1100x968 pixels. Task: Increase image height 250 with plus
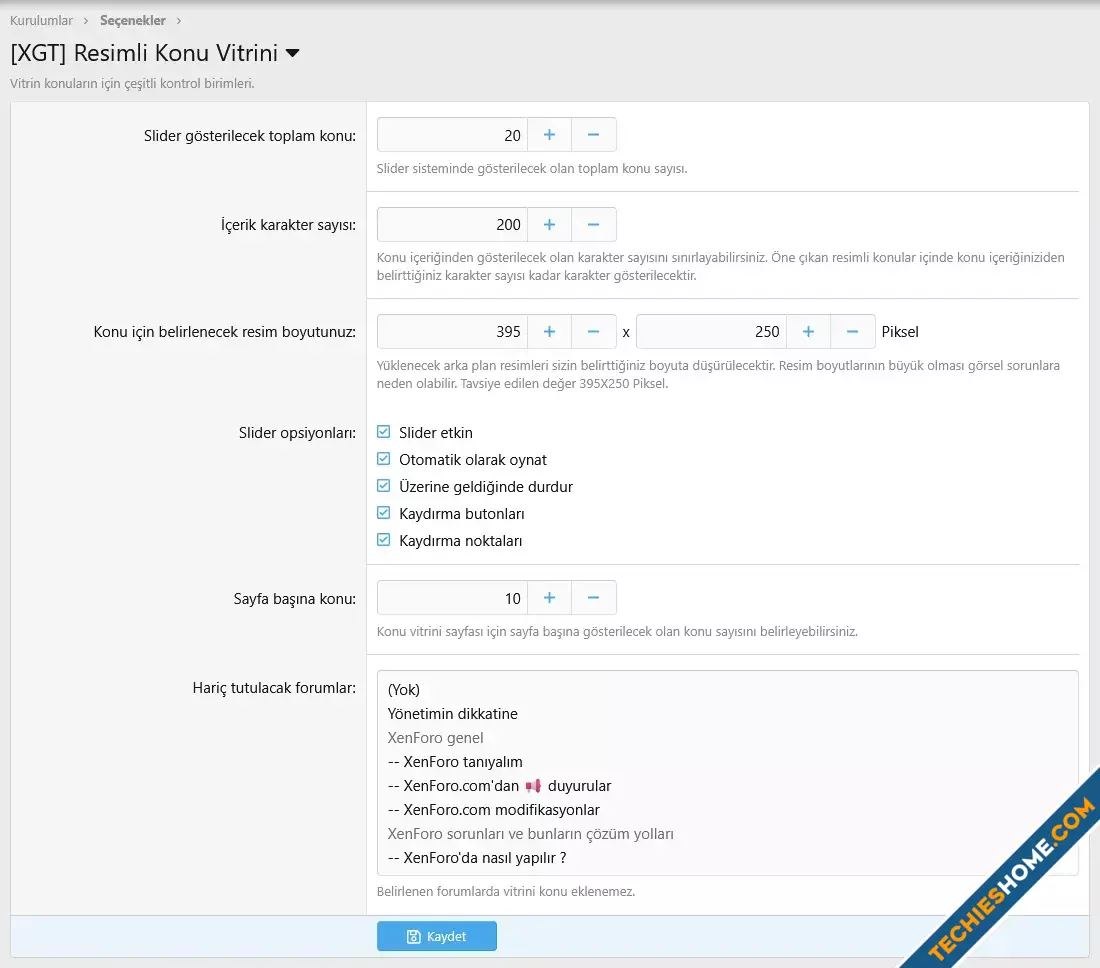pyautogui.click(x=808, y=332)
